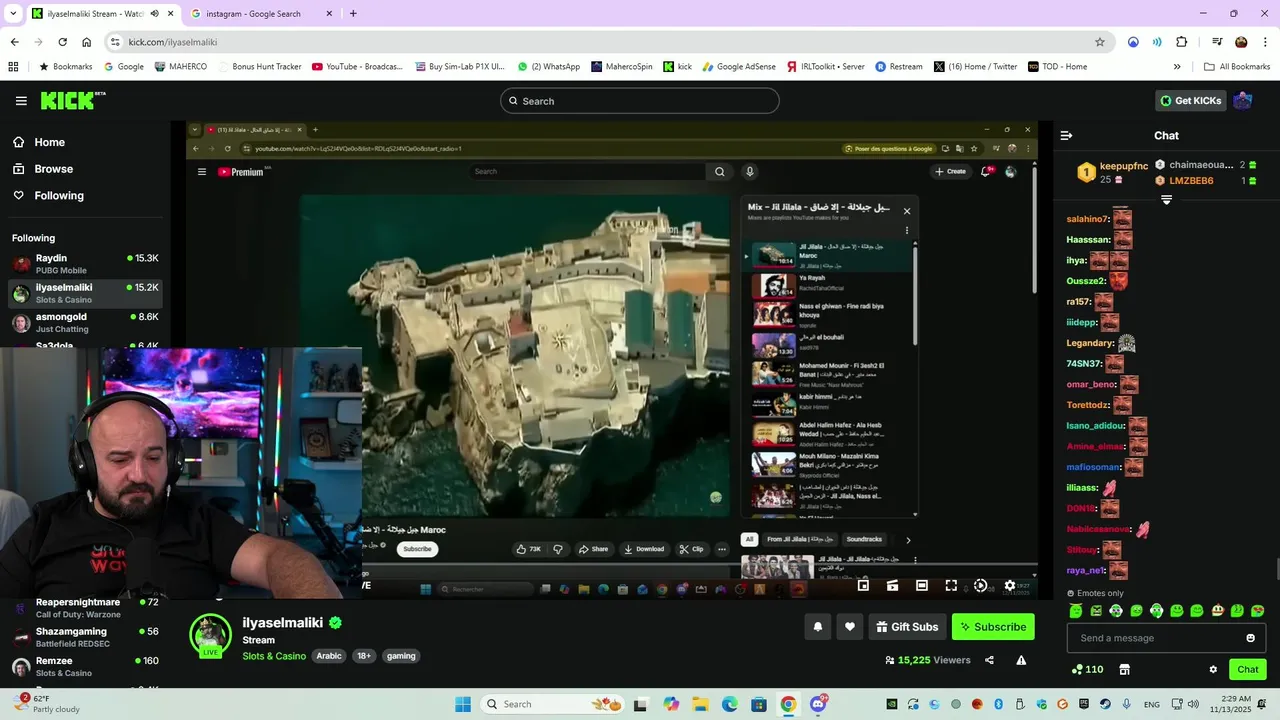Open chat settings gear icon
This screenshot has height=720, width=1280.
coord(1213,669)
